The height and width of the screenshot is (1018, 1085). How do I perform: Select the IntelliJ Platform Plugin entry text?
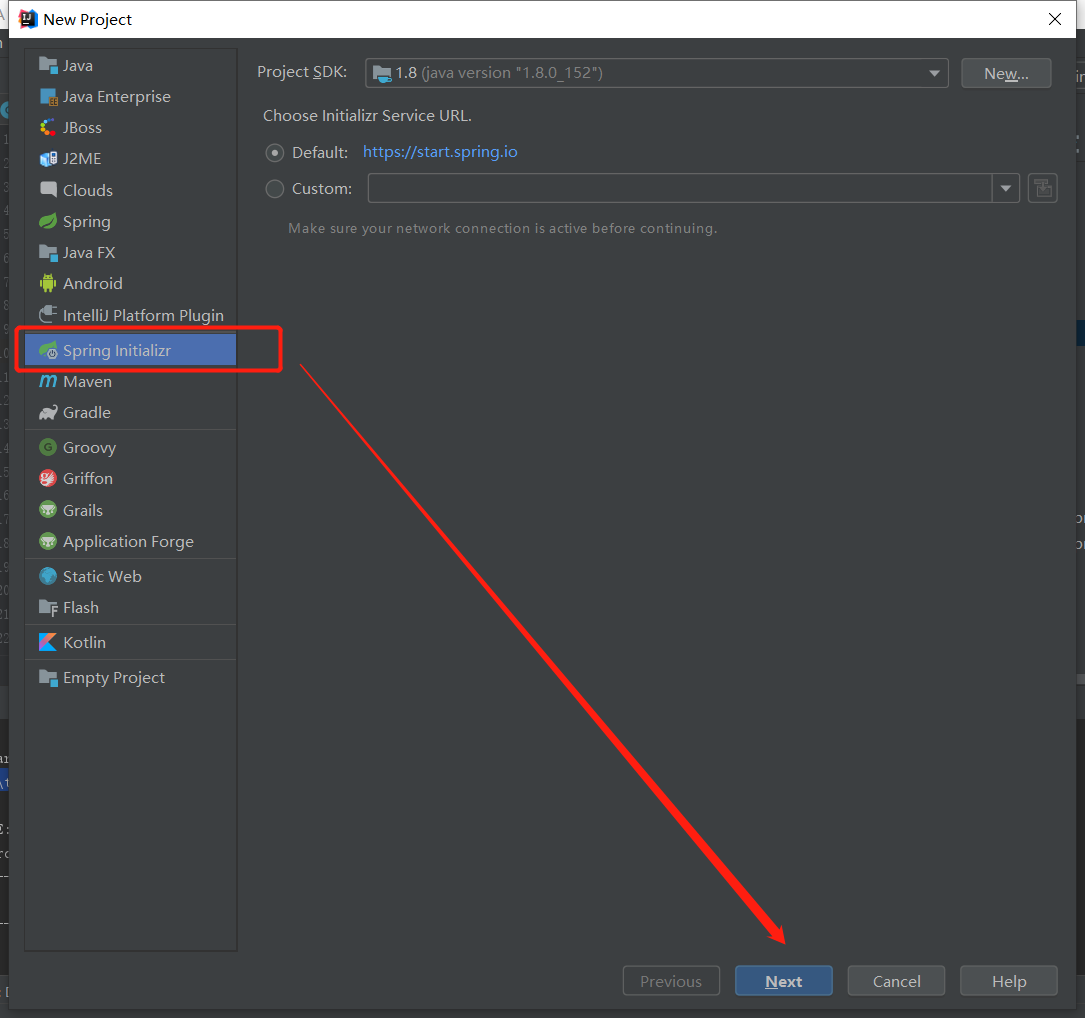pos(143,316)
